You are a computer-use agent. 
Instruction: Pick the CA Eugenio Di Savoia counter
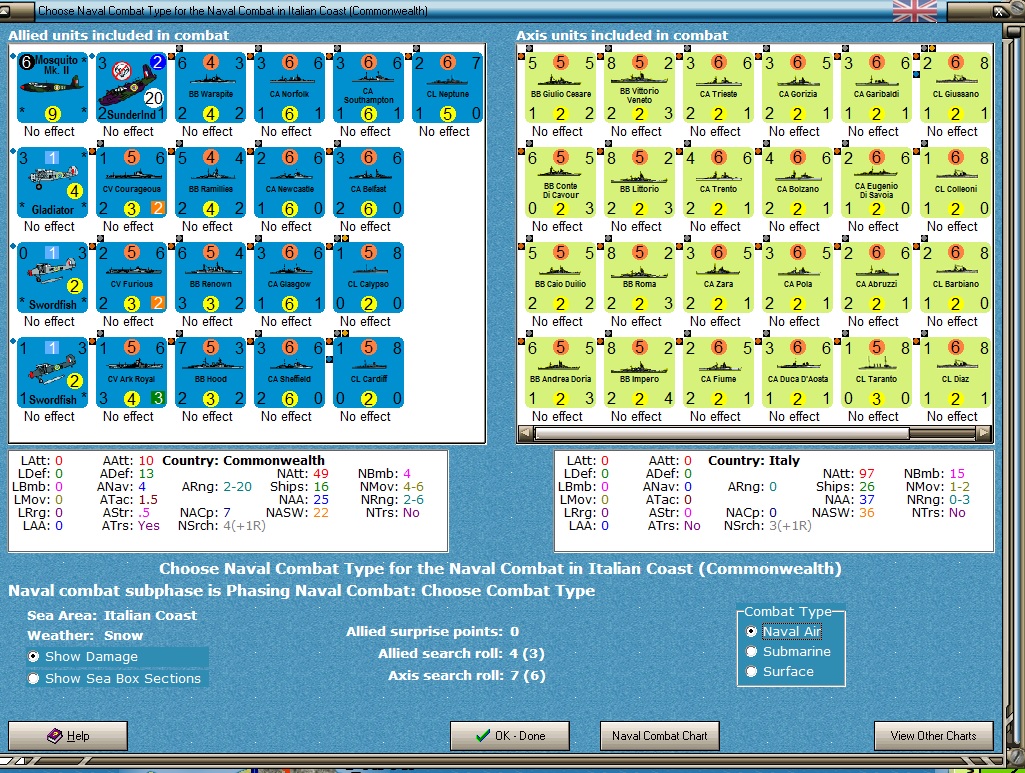(877, 183)
